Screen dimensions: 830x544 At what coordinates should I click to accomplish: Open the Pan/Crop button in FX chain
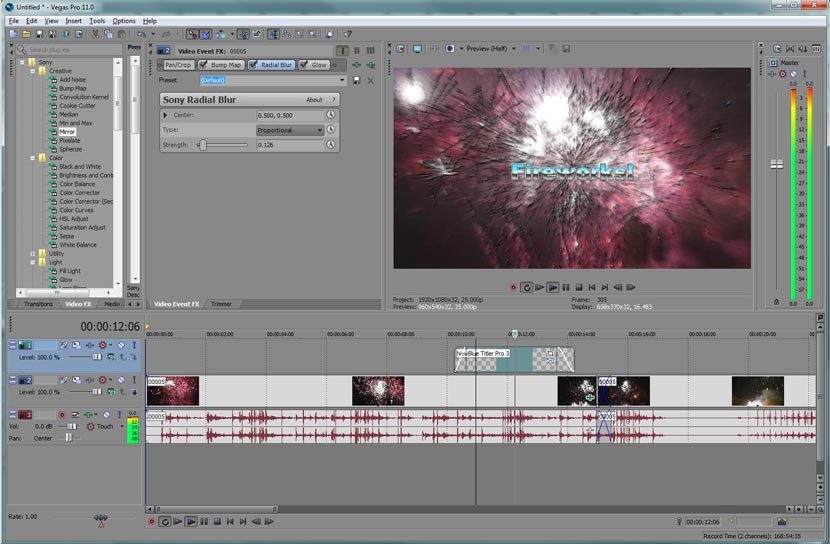(x=177, y=65)
